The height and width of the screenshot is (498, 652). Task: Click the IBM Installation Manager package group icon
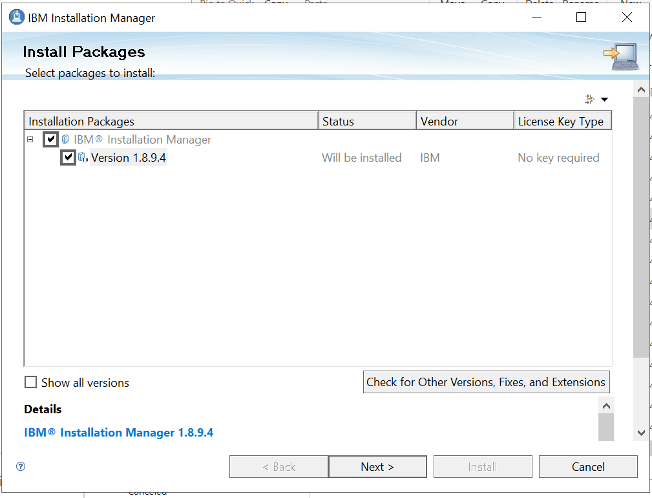coord(66,140)
